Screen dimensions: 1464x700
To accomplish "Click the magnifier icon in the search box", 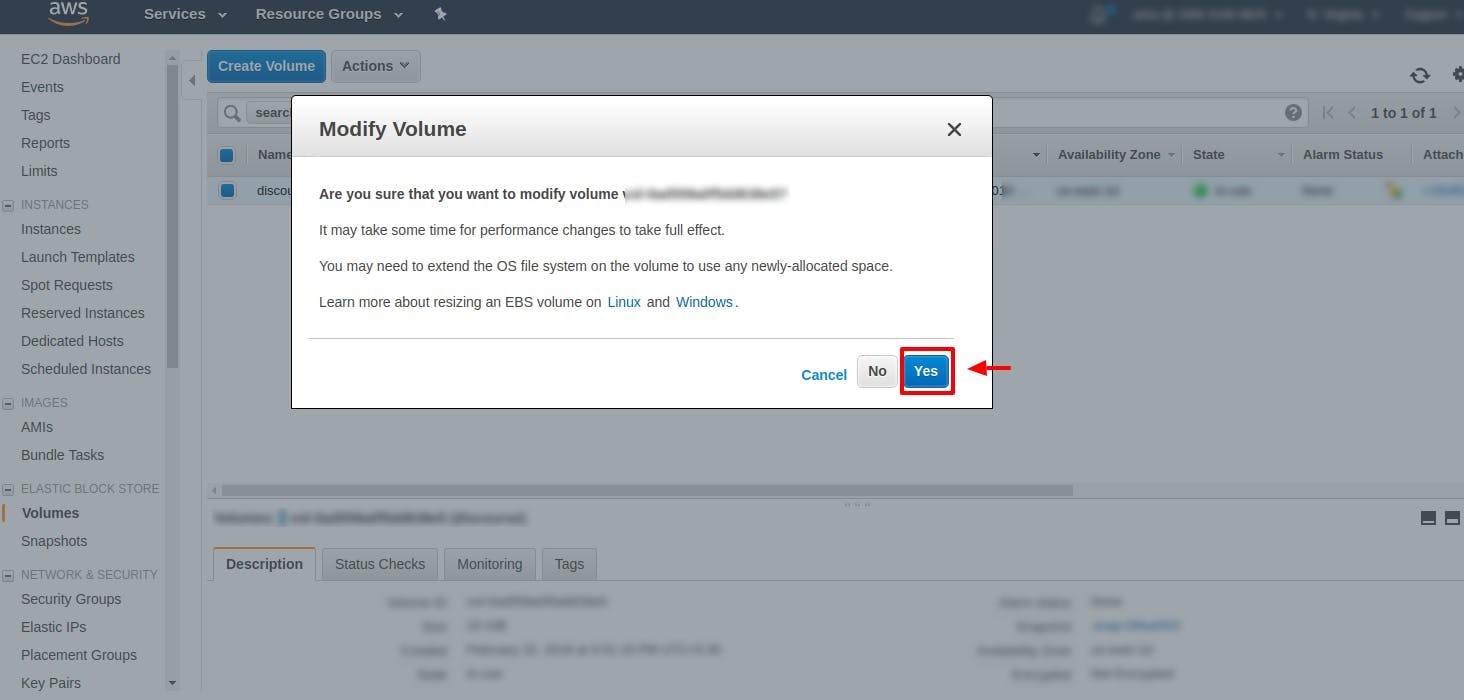I will (x=230, y=112).
